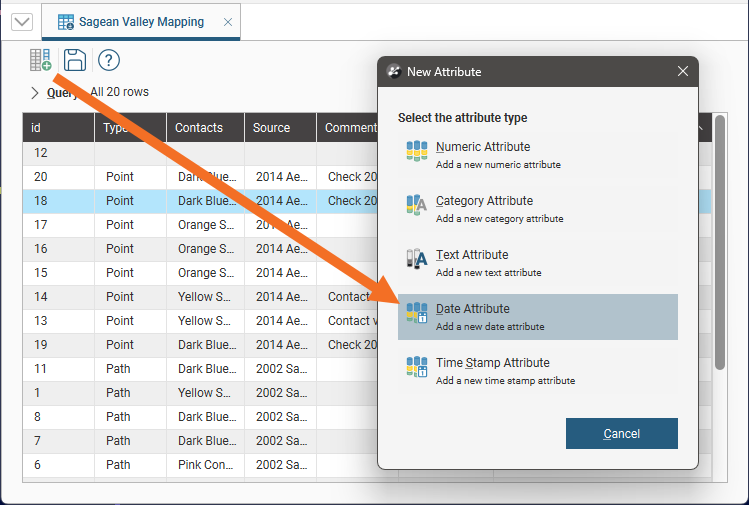Click the Source column header
This screenshot has height=505, width=749.
[x=280, y=128]
